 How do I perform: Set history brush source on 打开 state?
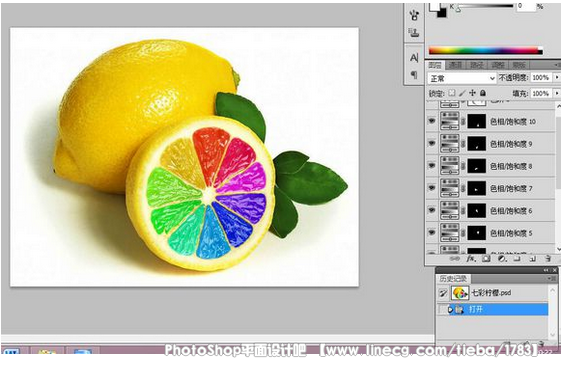point(443,310)
